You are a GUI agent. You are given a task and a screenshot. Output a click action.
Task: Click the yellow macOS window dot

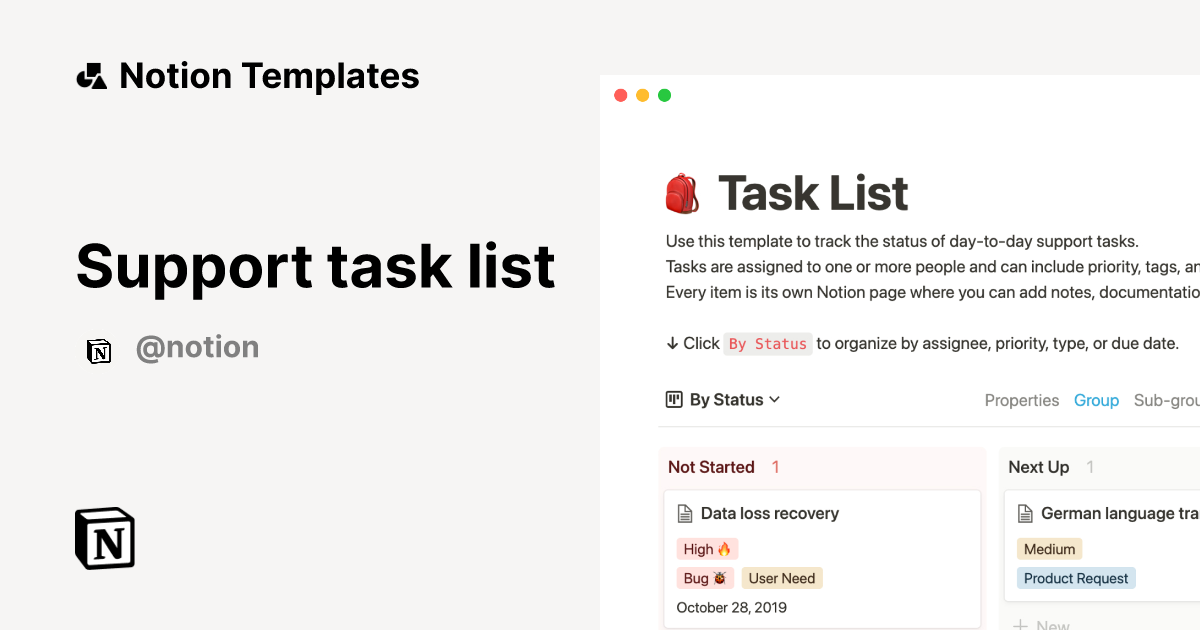pyautogui.click(x=642, y=96)
